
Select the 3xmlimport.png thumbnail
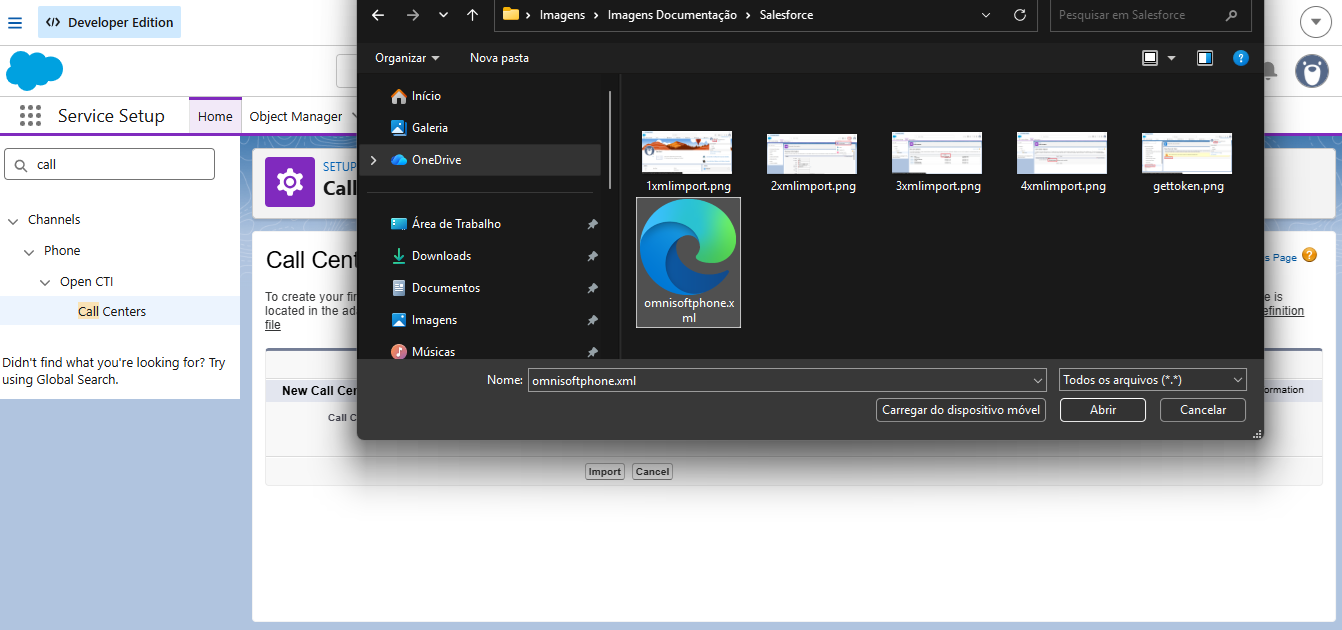click(x=937, y=152)
